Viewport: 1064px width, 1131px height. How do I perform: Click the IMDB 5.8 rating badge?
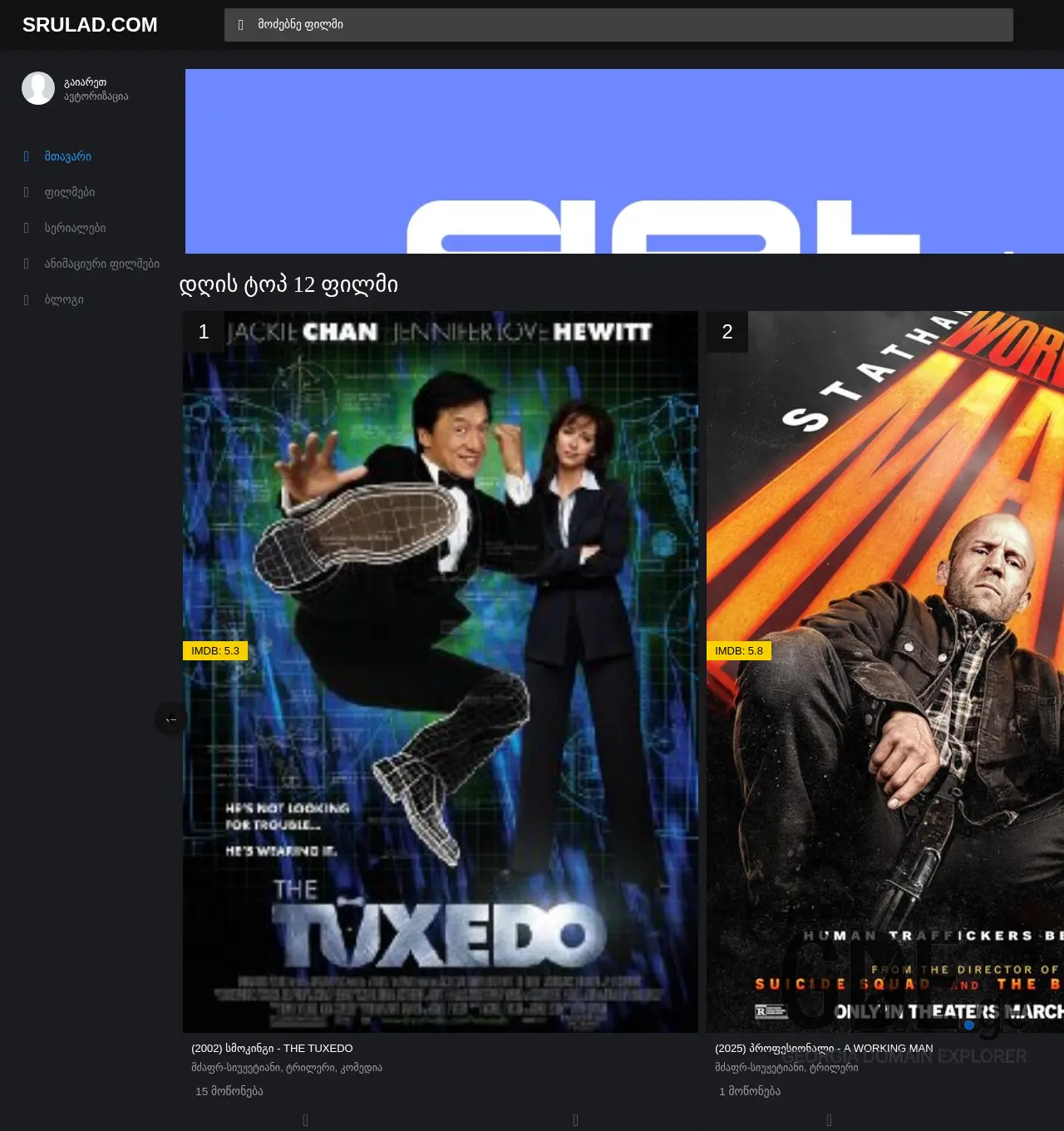(x=740, y=651)
